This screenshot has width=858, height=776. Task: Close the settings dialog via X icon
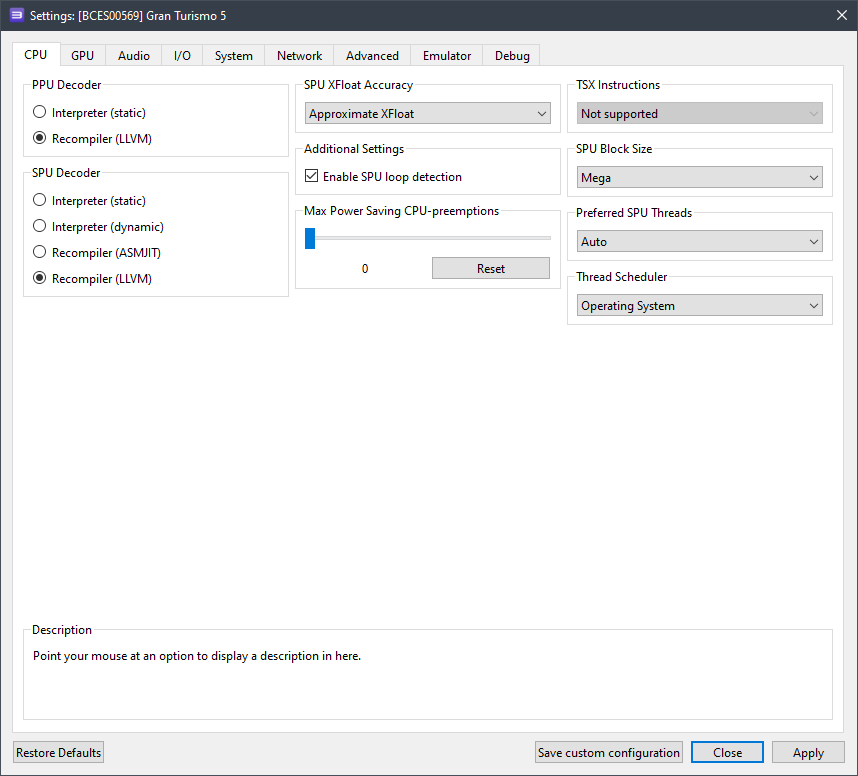pos(841,15)
